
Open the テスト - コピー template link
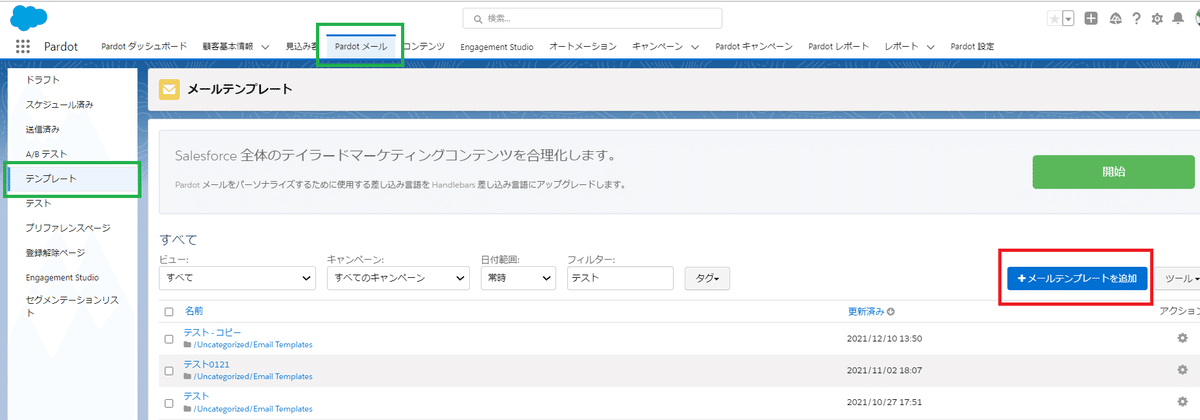coord(212,332)
